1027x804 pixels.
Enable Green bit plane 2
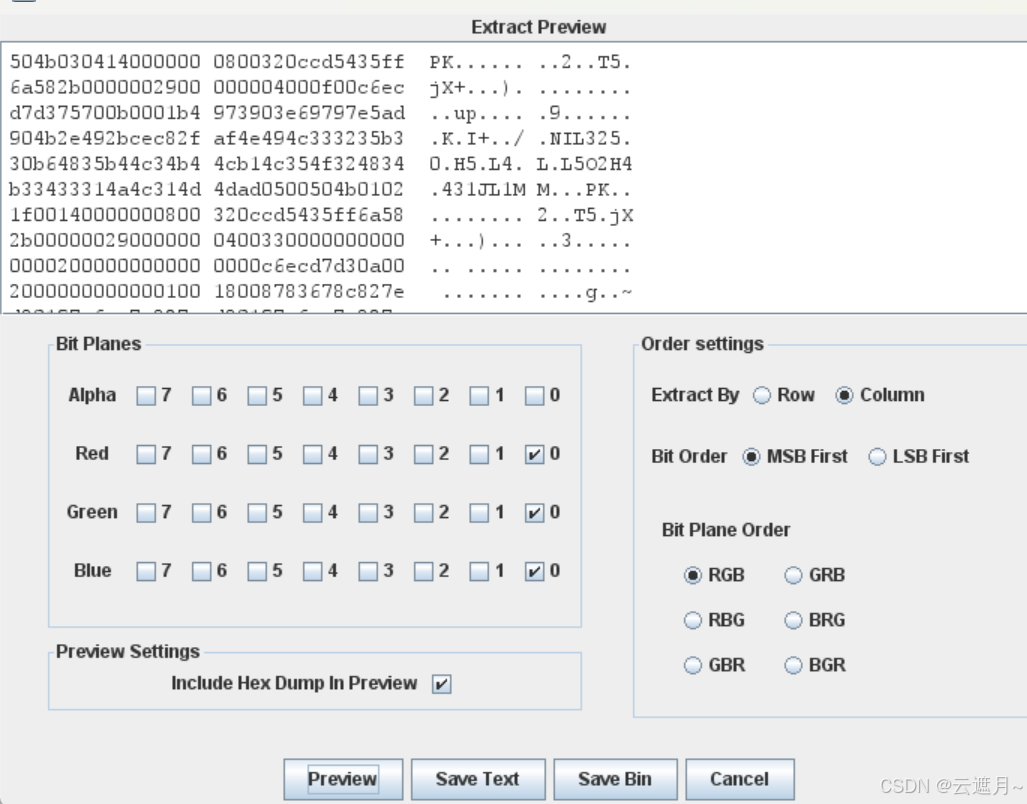point(424,512)
